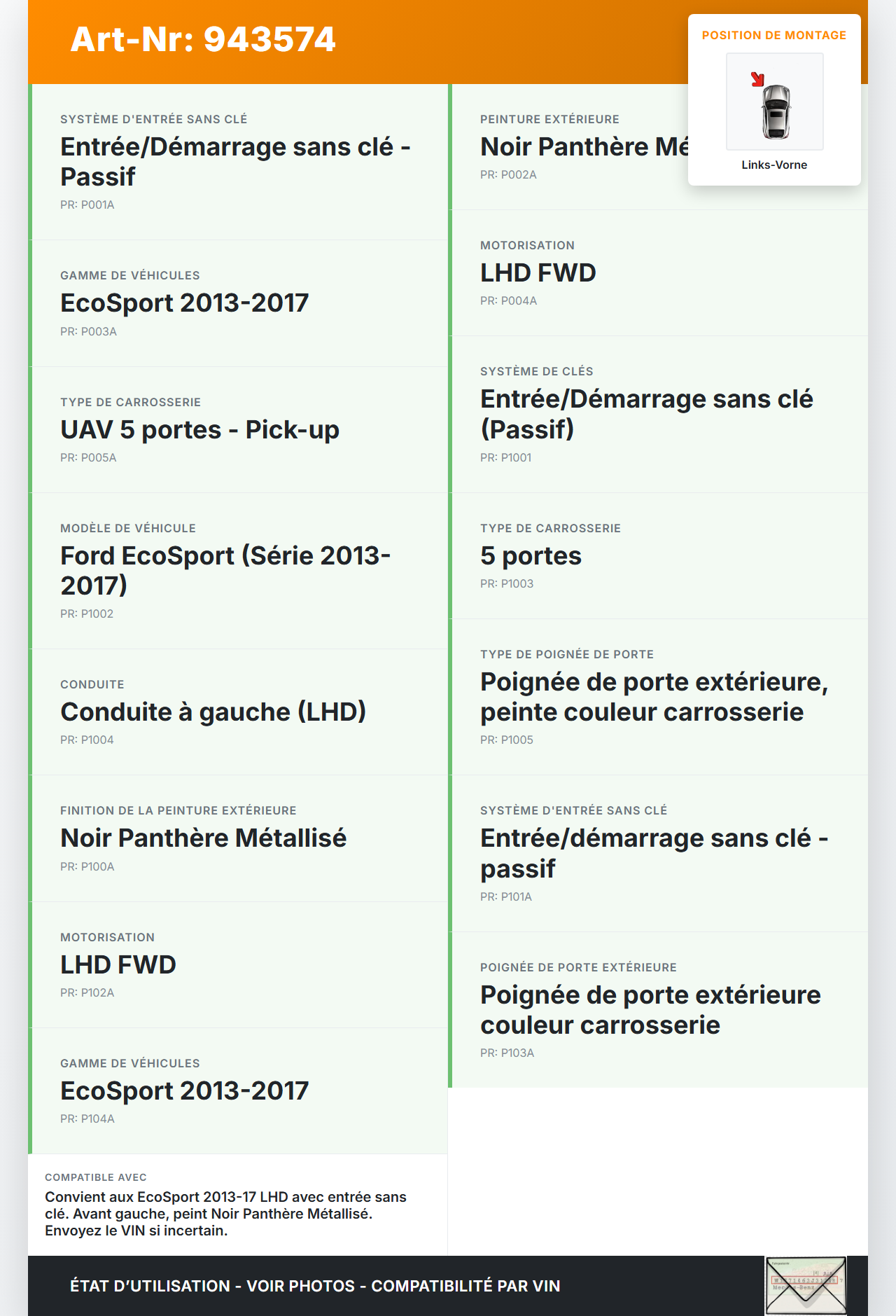This screenshot has width=896, height=1316.
Task: Click Entrée/Démarrage sans clé (Passif) key system
Action: coord(646,413)
